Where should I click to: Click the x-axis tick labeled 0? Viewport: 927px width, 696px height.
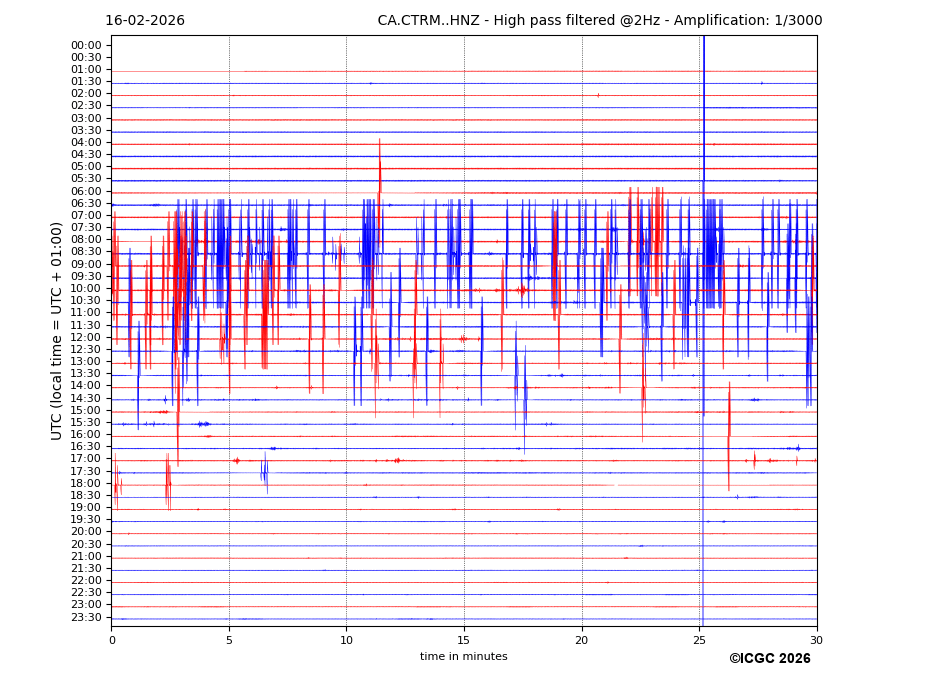pos(112,640)
